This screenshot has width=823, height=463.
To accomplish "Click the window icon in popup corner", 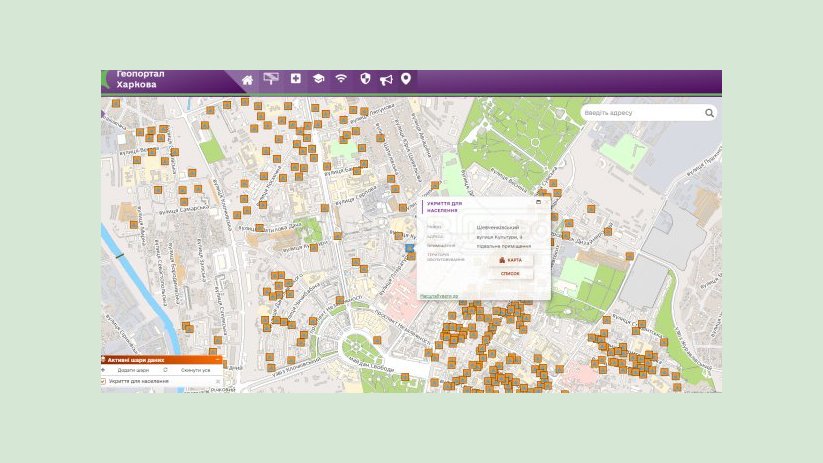I will (x=538, y=202).
